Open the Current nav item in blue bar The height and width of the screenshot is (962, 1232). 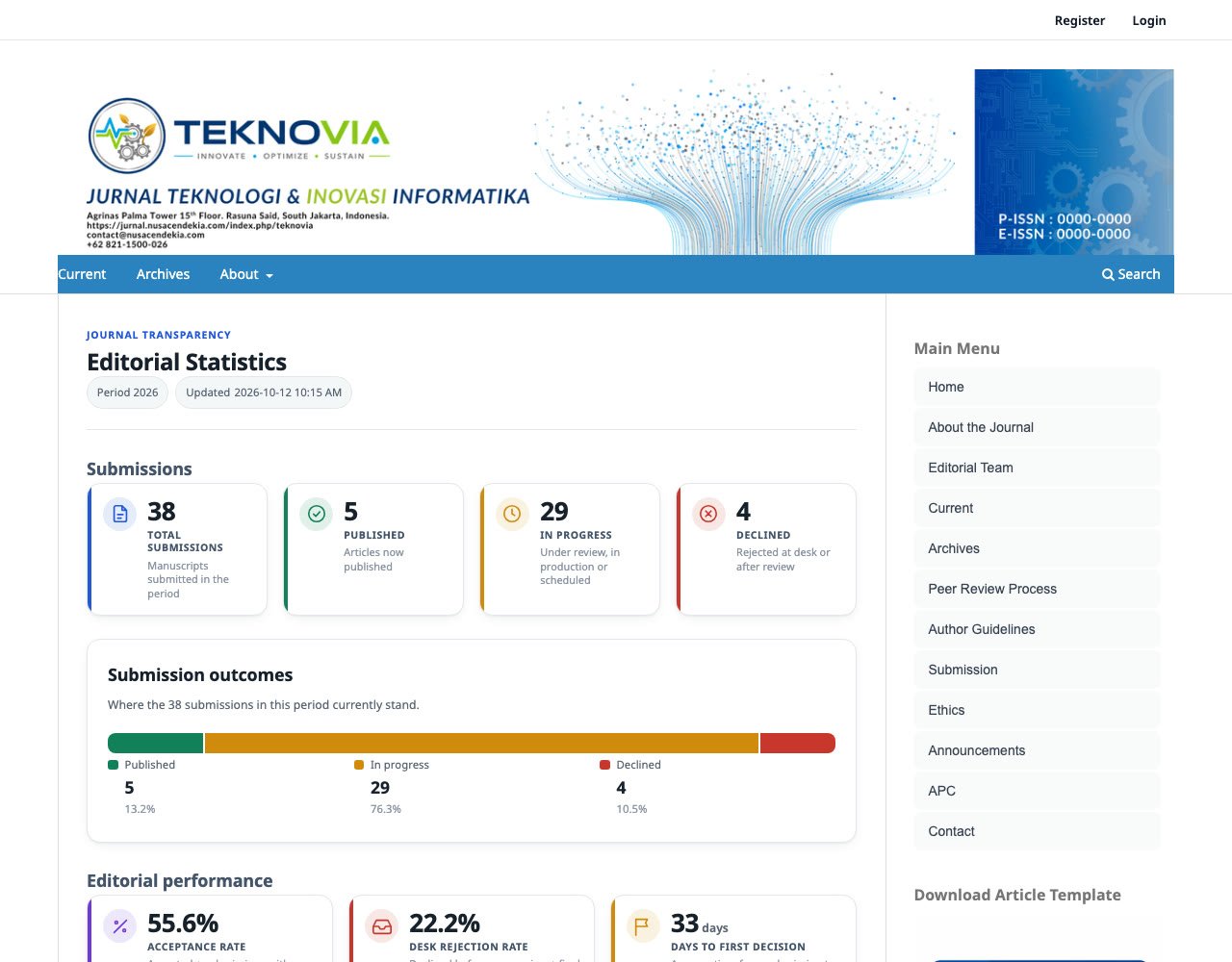click(82, 274)
